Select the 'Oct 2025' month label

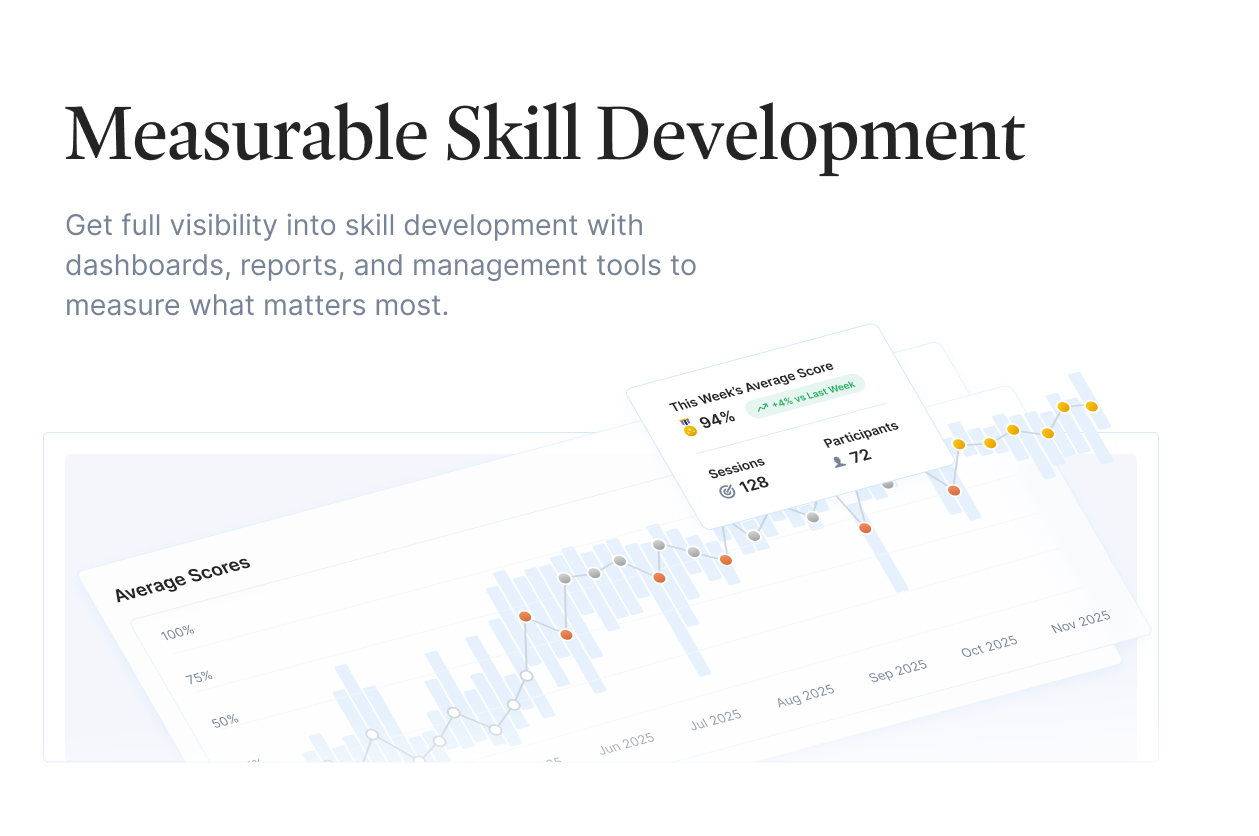tap(989, 645)
